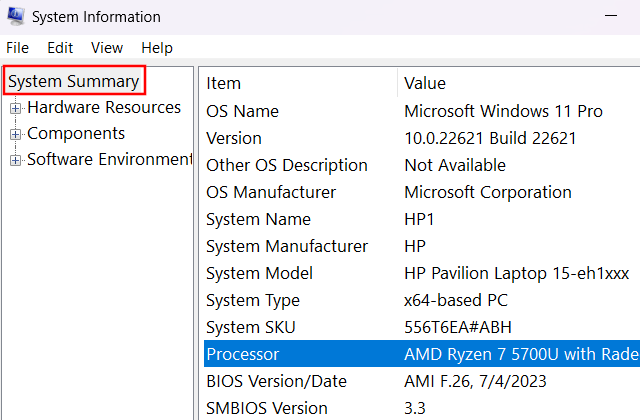Select the System SKU row
640x420 pixels.
[x=422, y=327]
